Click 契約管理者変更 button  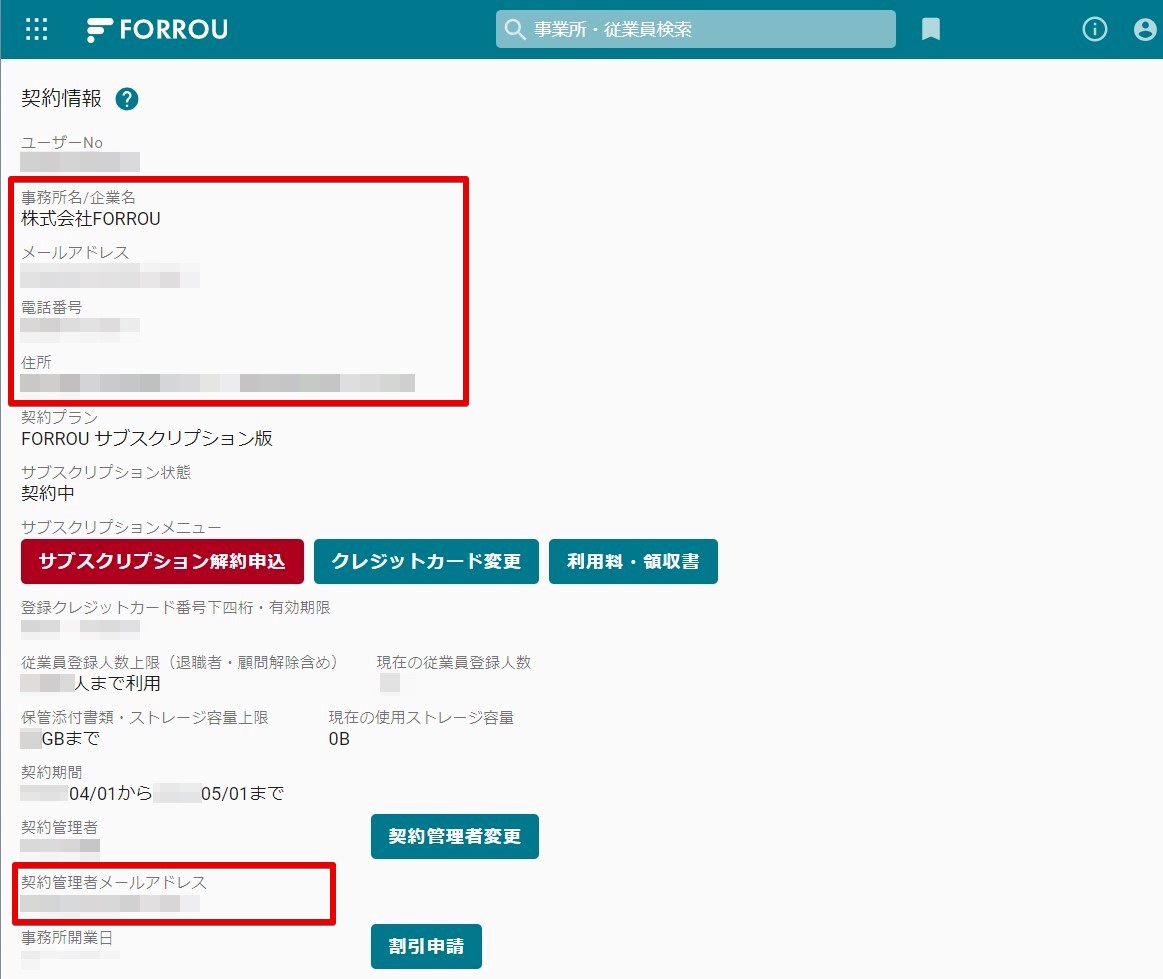pos(455,837)
